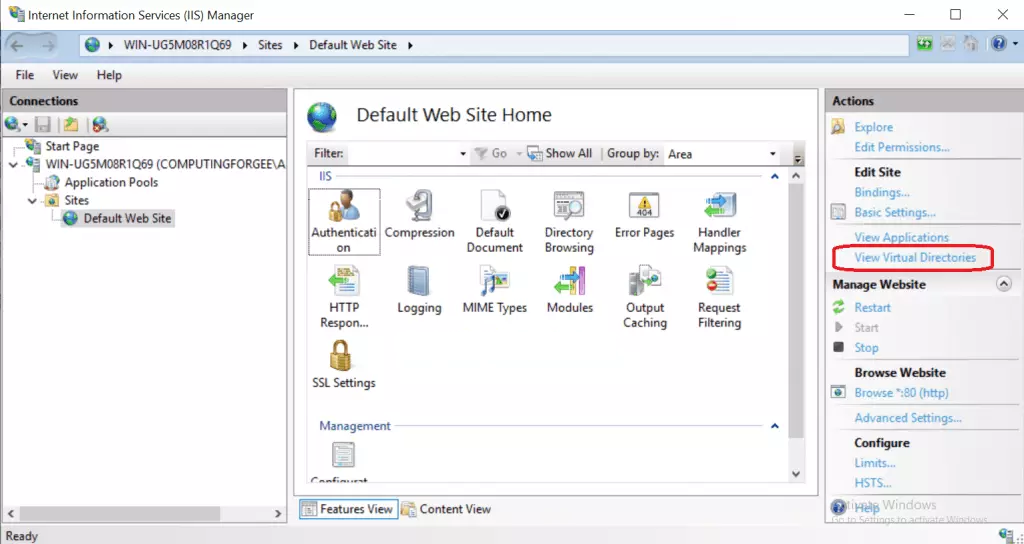
Task: Open Directory Browsing feature
Action: coord(569,221)
